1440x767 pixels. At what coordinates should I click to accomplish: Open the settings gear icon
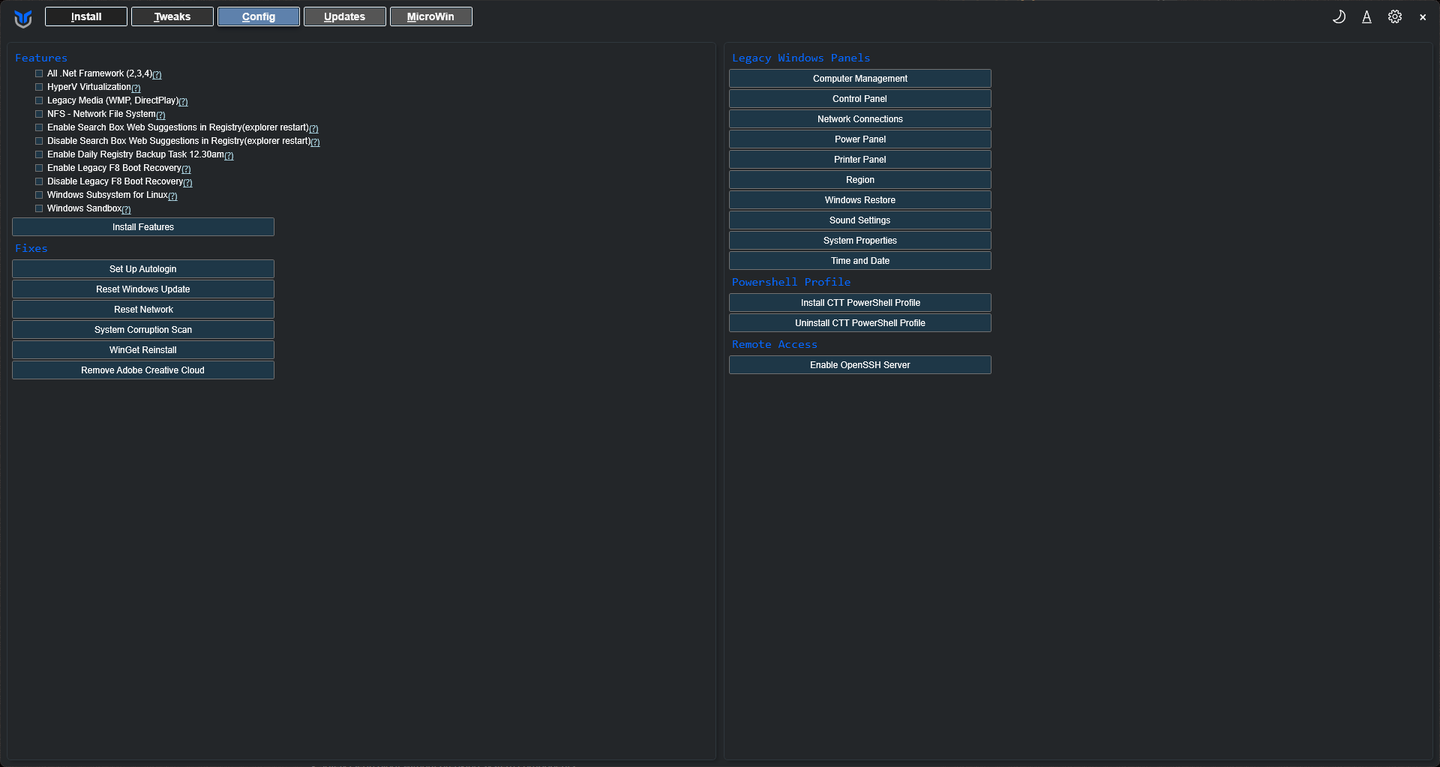[1395, 17]
